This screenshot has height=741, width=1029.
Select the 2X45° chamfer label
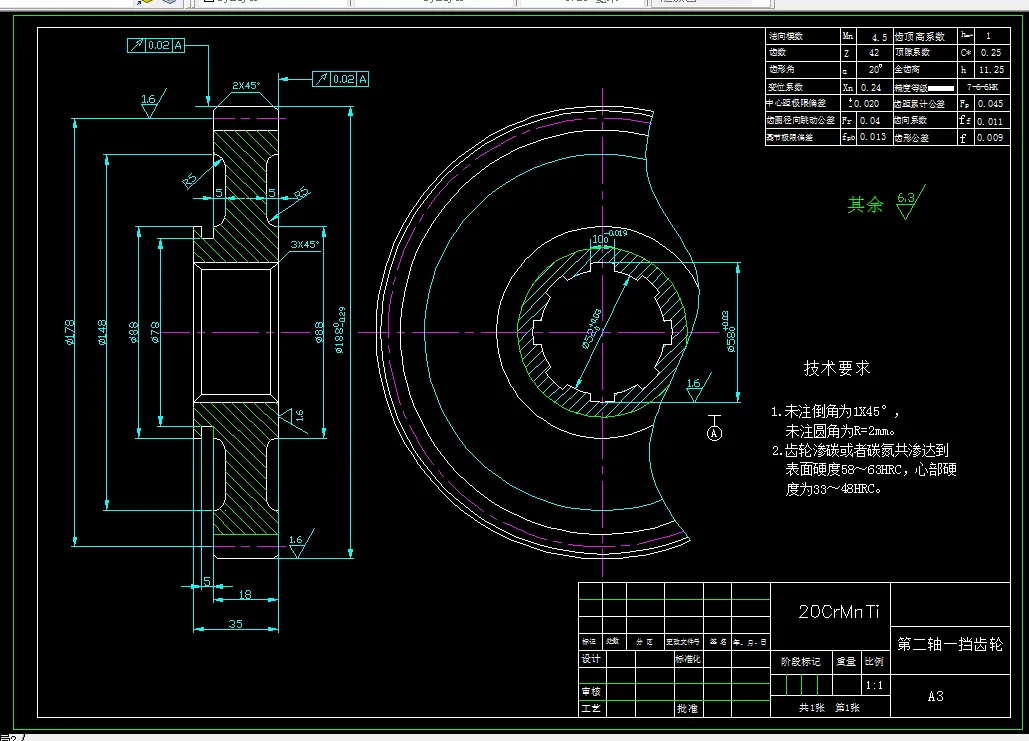(246, 85)
